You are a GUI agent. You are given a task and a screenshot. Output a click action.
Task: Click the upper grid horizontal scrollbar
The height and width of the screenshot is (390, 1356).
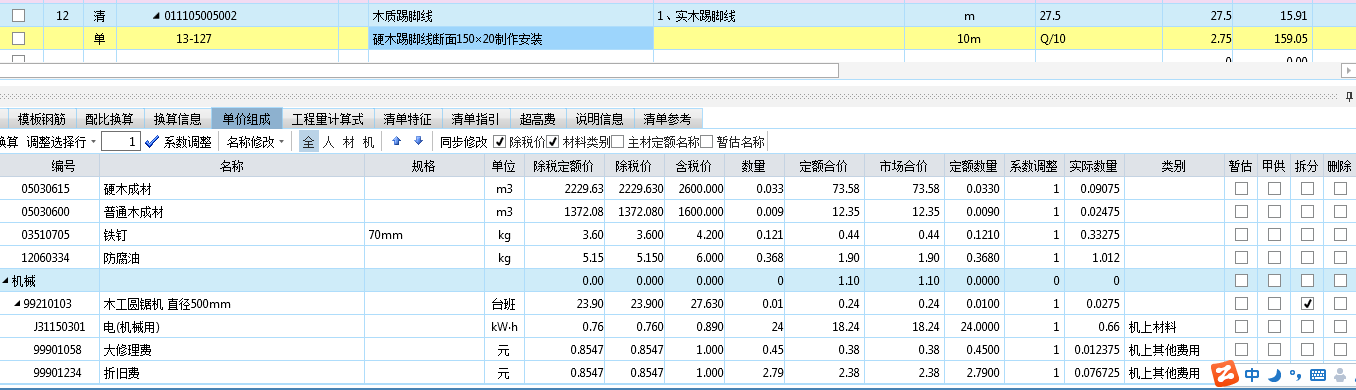419,70
